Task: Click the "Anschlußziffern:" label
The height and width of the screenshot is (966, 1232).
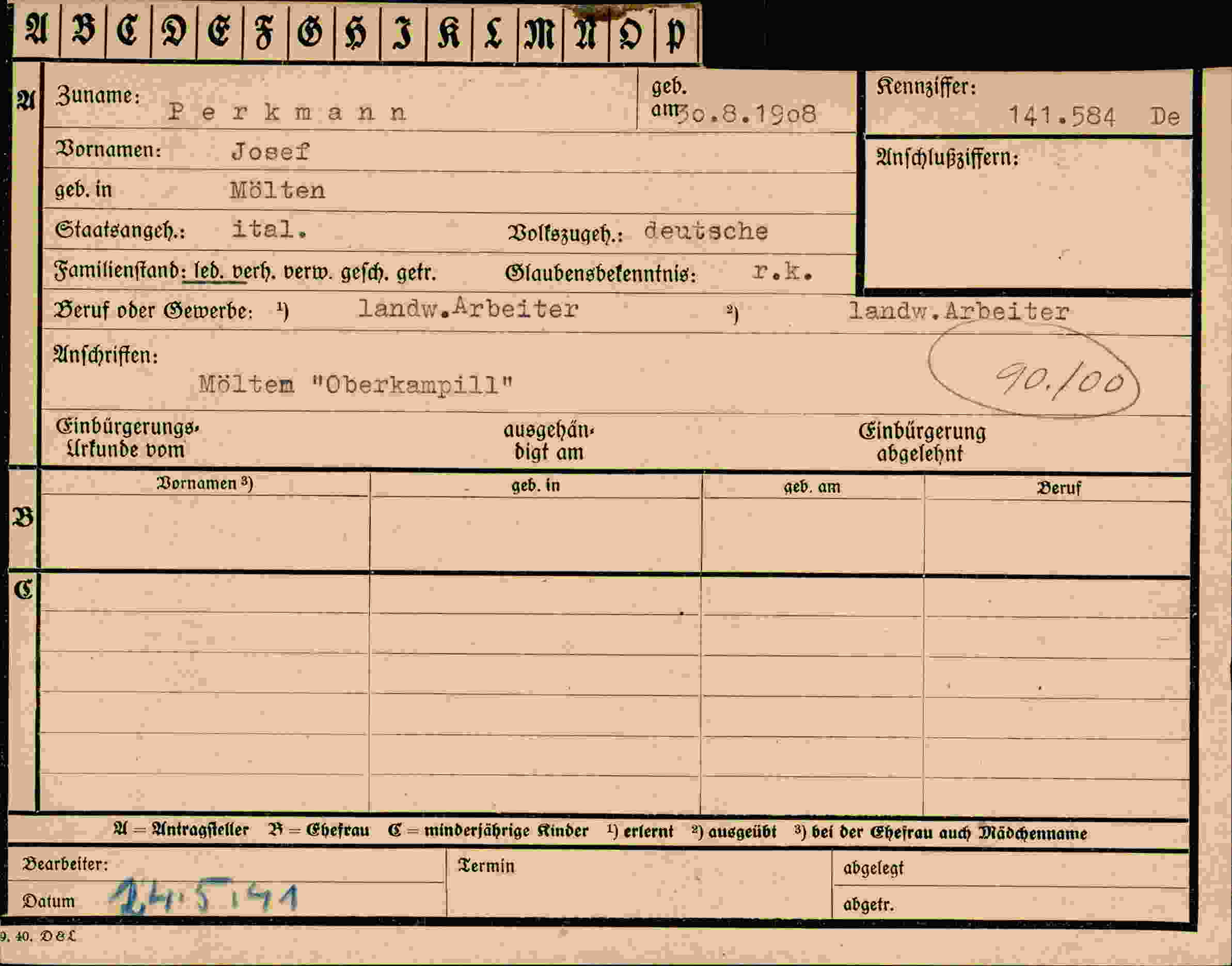Action: [x=947, y=157]
